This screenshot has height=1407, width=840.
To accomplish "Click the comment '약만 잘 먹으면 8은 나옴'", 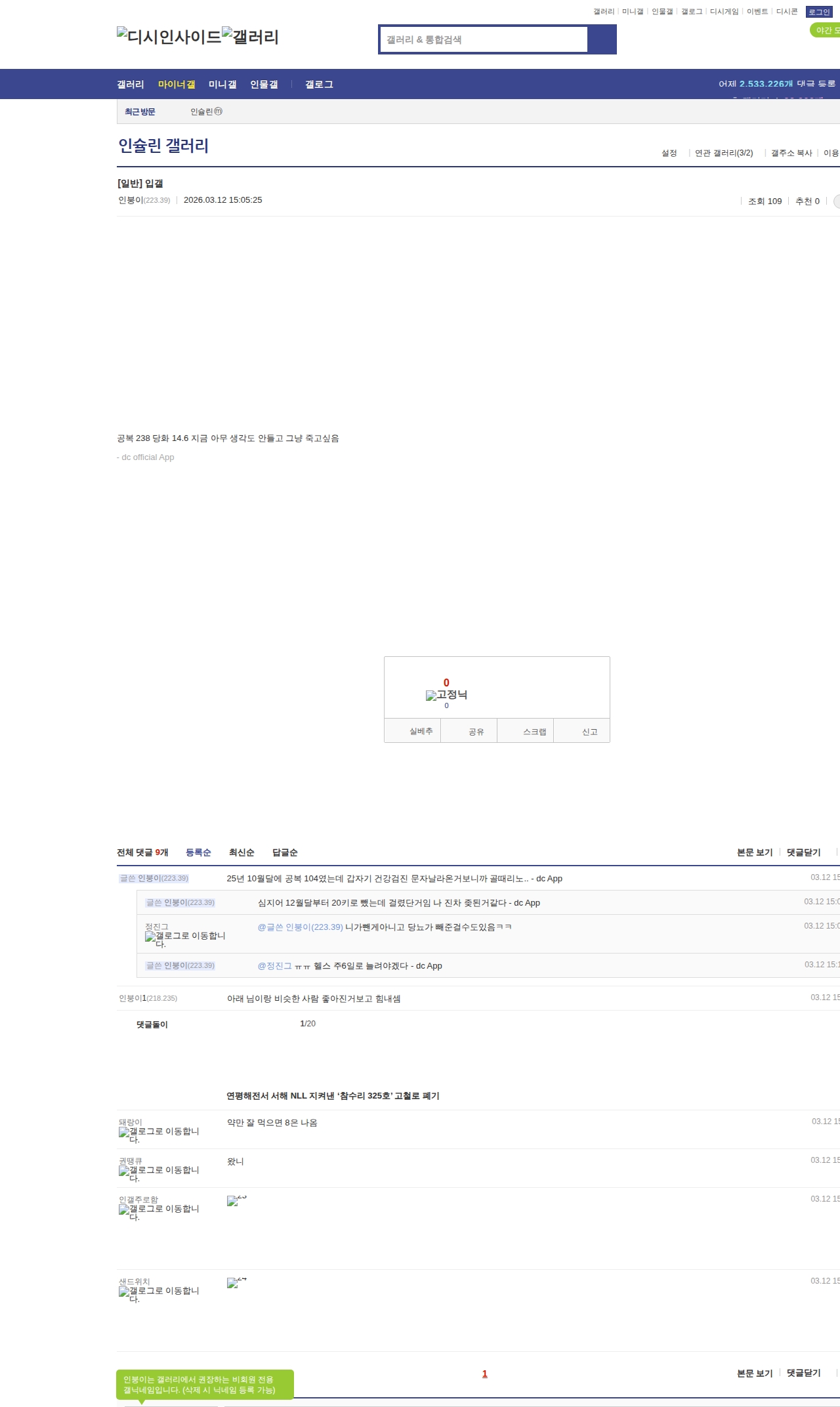I will [272, 1123].
